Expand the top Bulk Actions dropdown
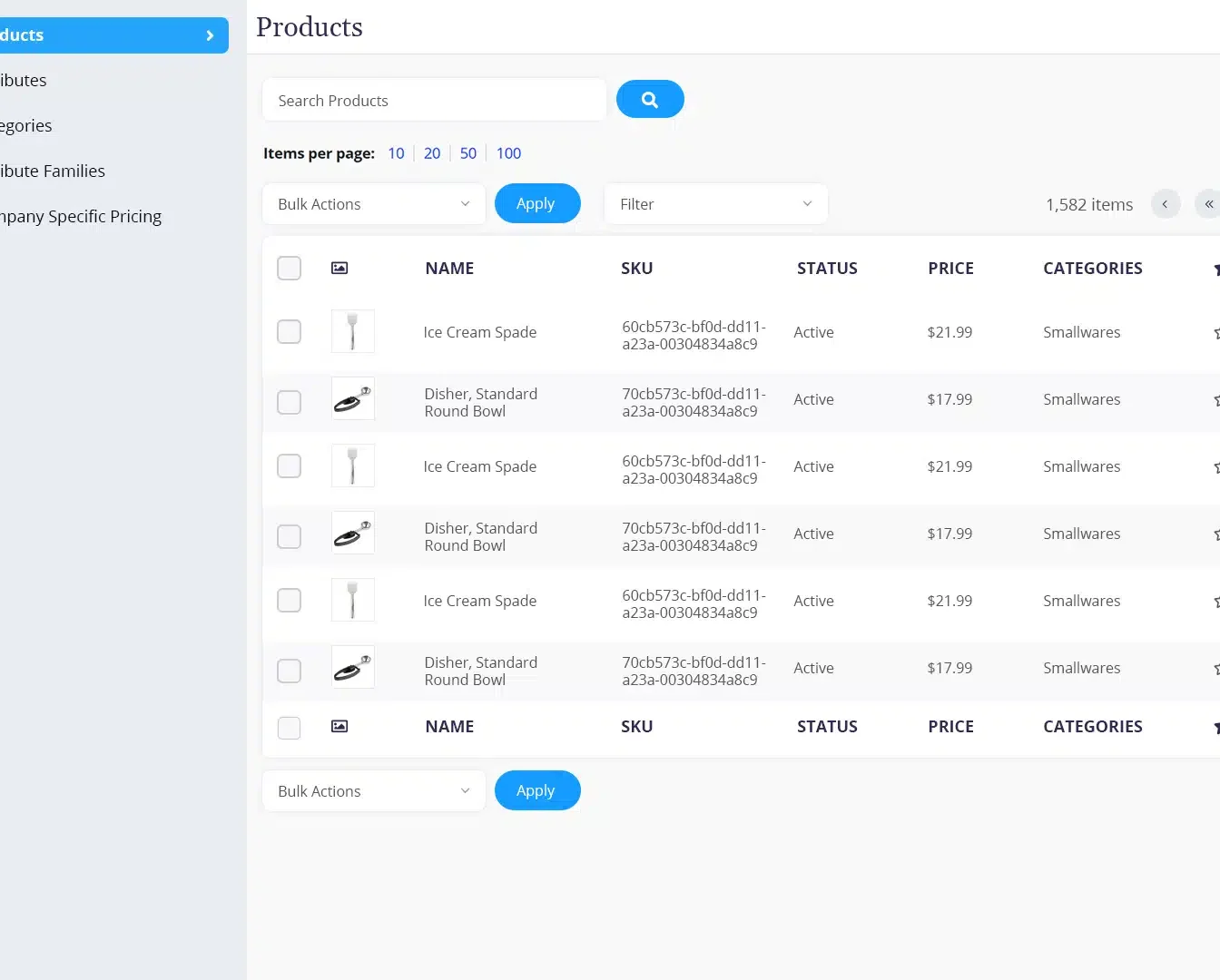The height and width of the screenshot is (980, 1220). [373, 204]
